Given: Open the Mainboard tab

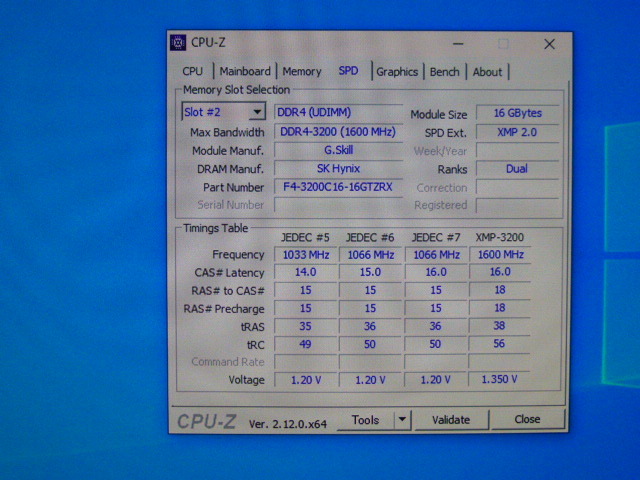Looking at the screenshot, I should (x=245, y=71).
